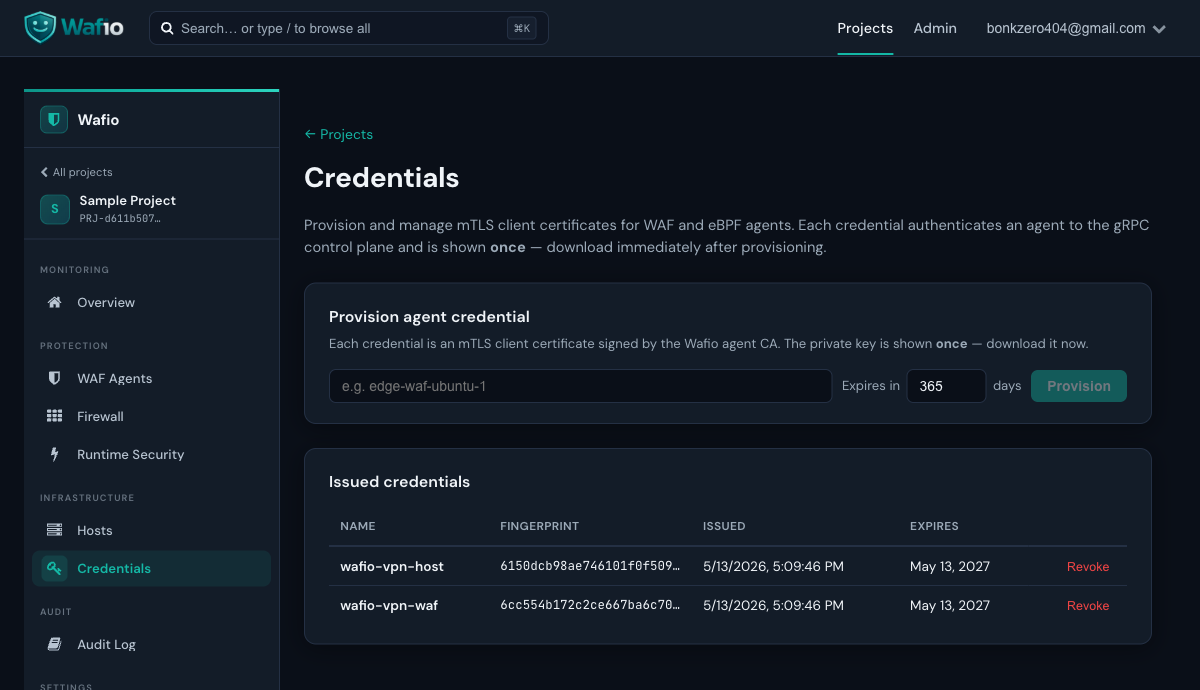Click the NAME column header
This screenshot has width=1200, height=690.
(x=358, y=526)
